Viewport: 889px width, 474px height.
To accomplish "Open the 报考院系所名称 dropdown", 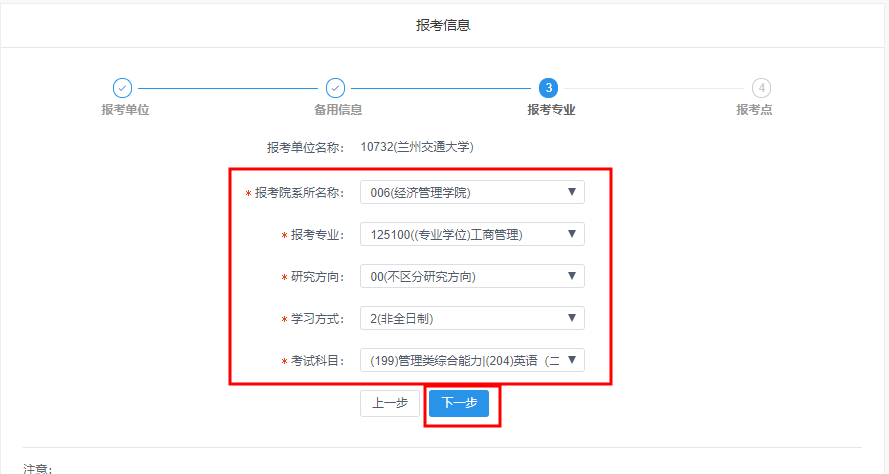I will [x=472, y=192].
